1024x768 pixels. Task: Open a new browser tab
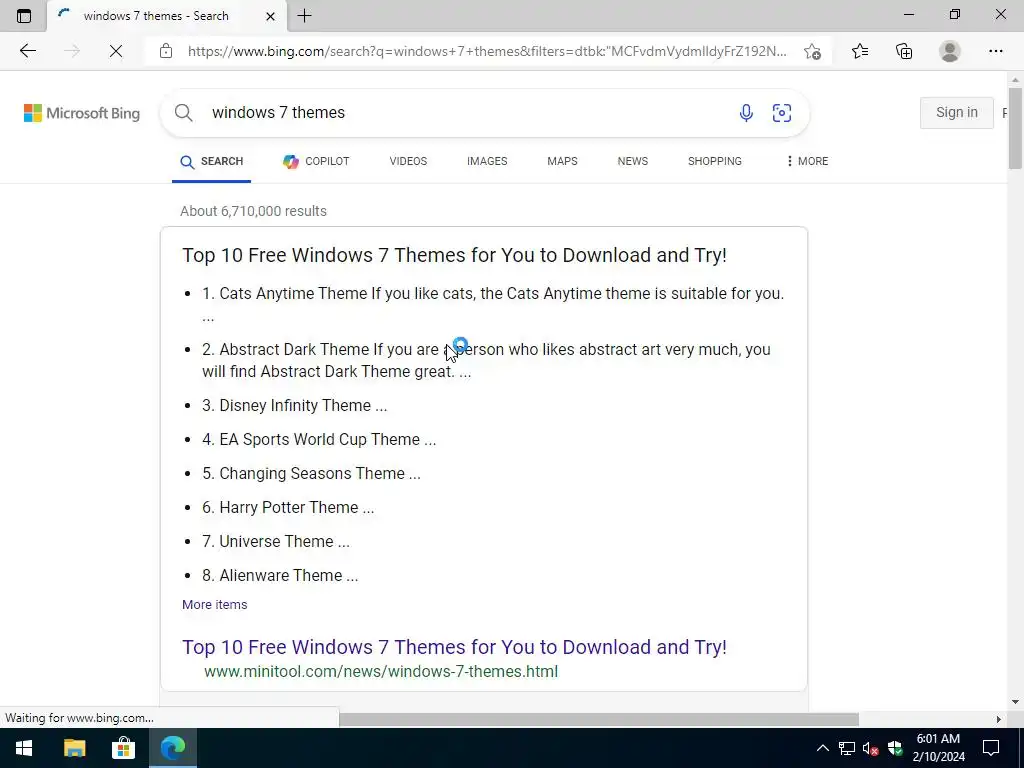pyautogui.click(x=304, y=16)
